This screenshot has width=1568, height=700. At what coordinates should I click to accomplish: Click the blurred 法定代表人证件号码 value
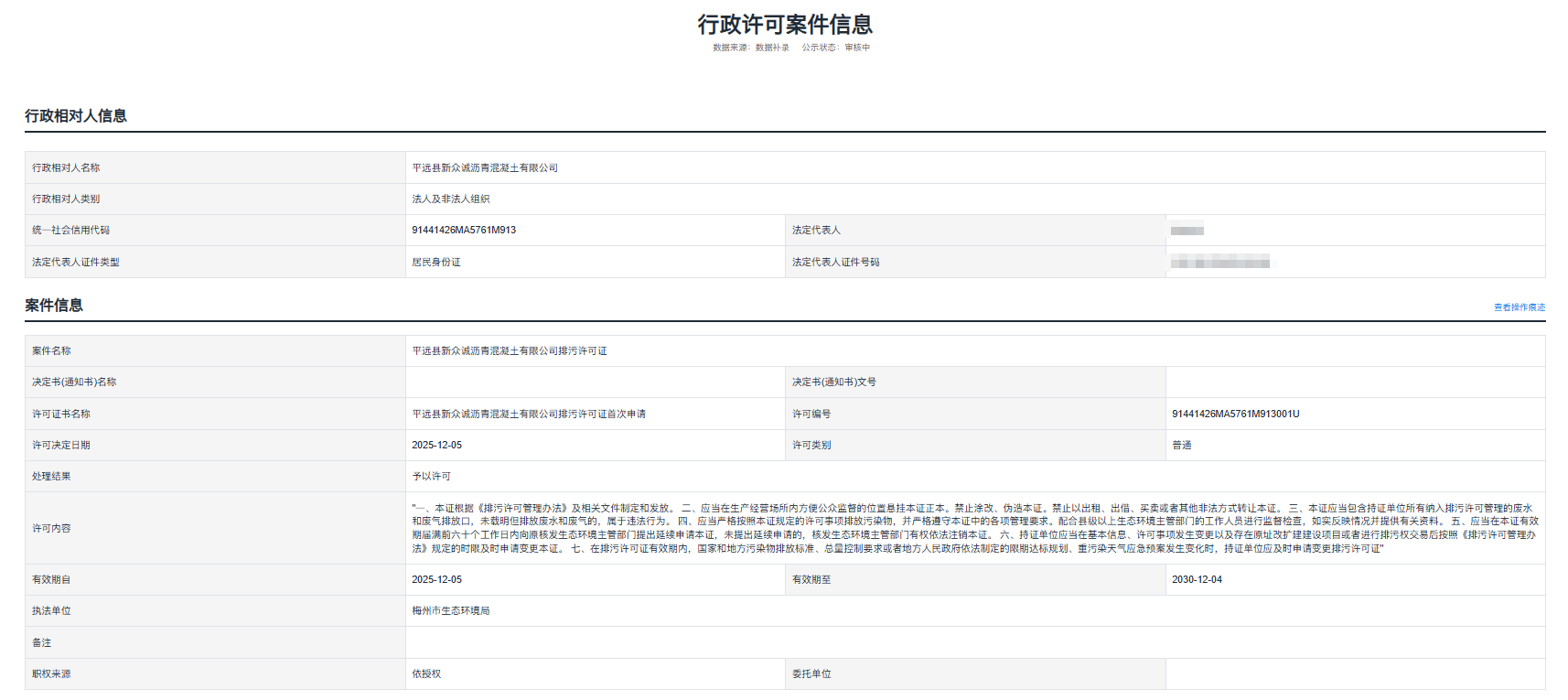pos(1219,263)
